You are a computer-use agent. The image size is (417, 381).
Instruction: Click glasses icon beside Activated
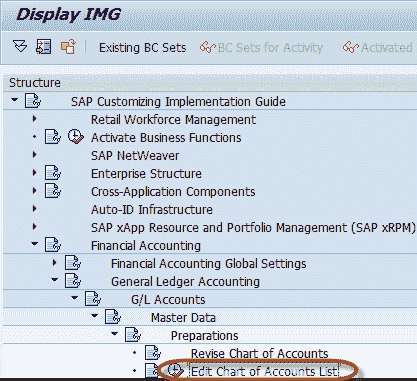pyautogui.click(x=351, y=47)
